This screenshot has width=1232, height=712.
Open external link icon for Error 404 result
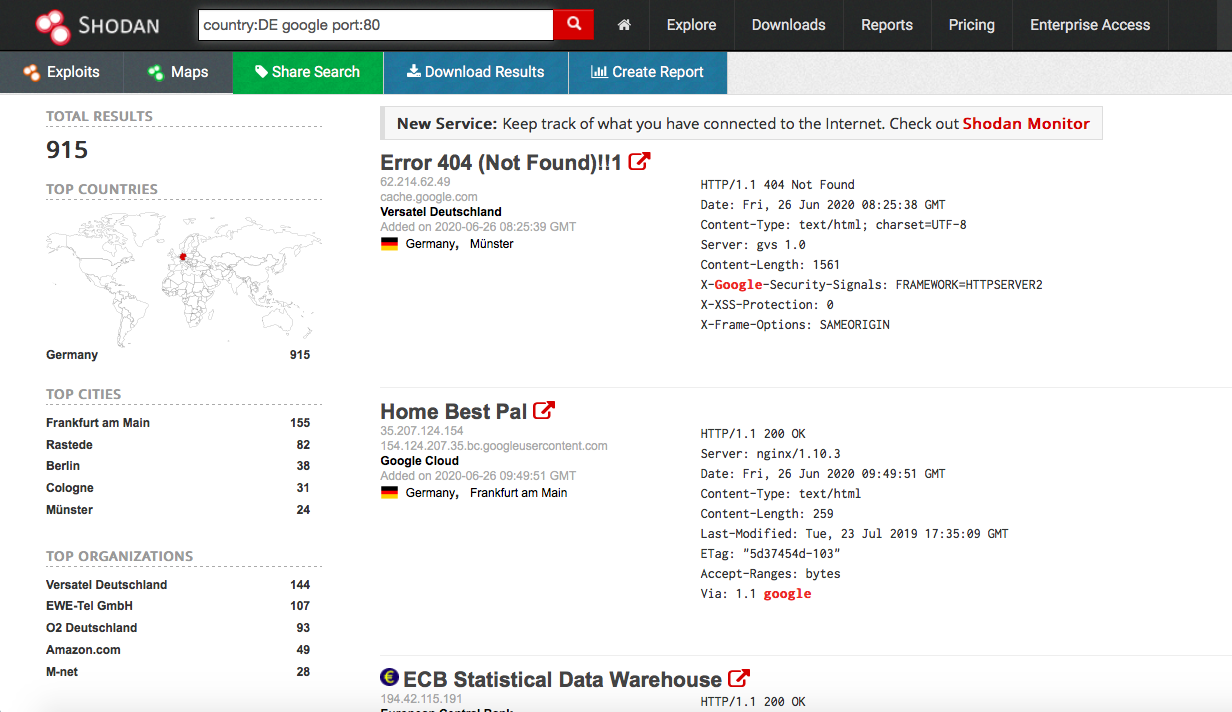click(x=639, y=161)
